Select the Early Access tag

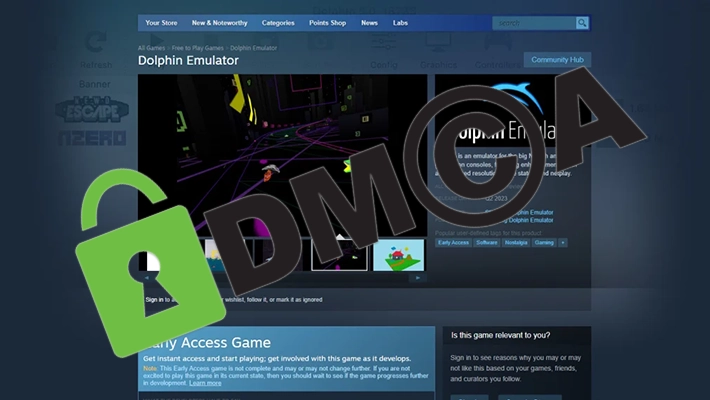pyautogui.click(x=453, y=242)
